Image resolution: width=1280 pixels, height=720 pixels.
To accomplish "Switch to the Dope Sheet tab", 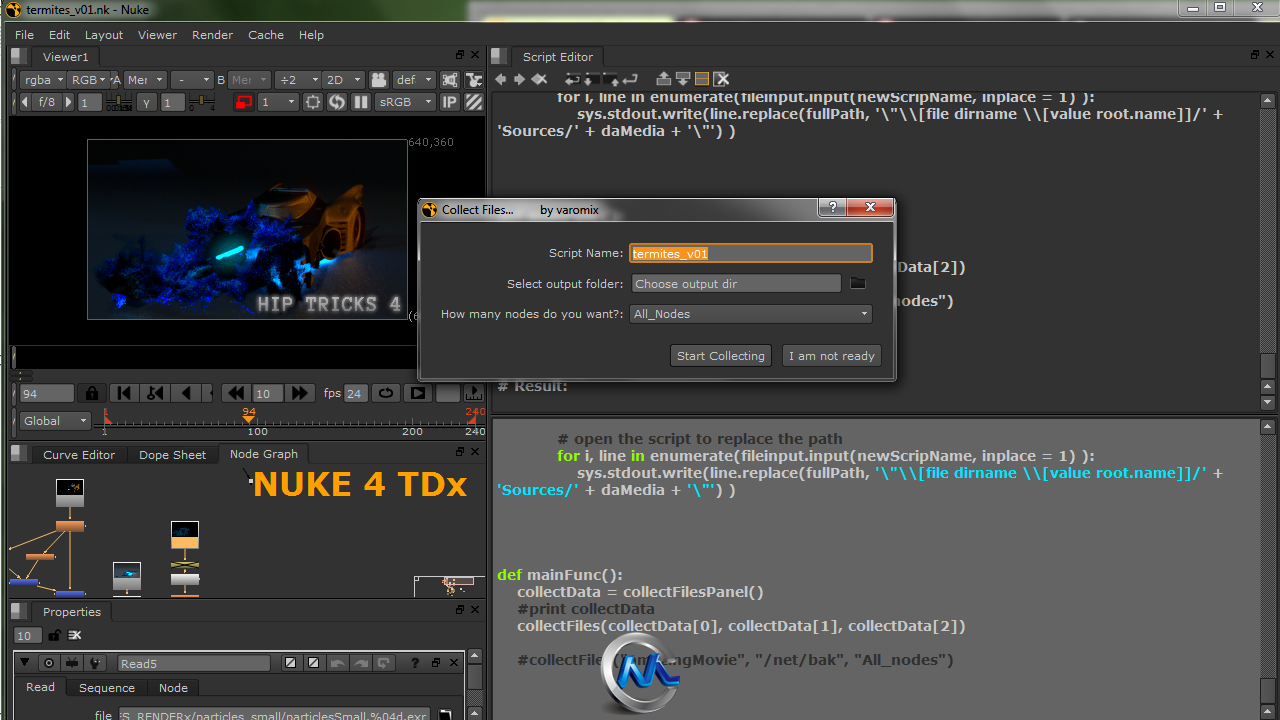I will click(172, 454).
